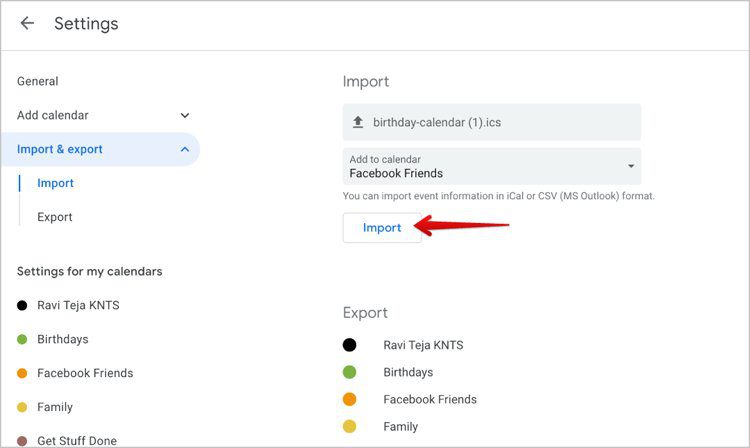Click yellow color dot for Family in sidebar
Viewport: 750px width, 448px height.
click(x=22, y=407)
